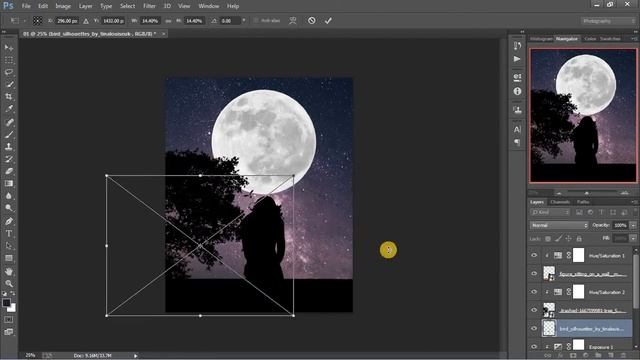Screen dimensions: 640x360
Task: Open the status bar doc info arrow
Action: pos(136,356)
